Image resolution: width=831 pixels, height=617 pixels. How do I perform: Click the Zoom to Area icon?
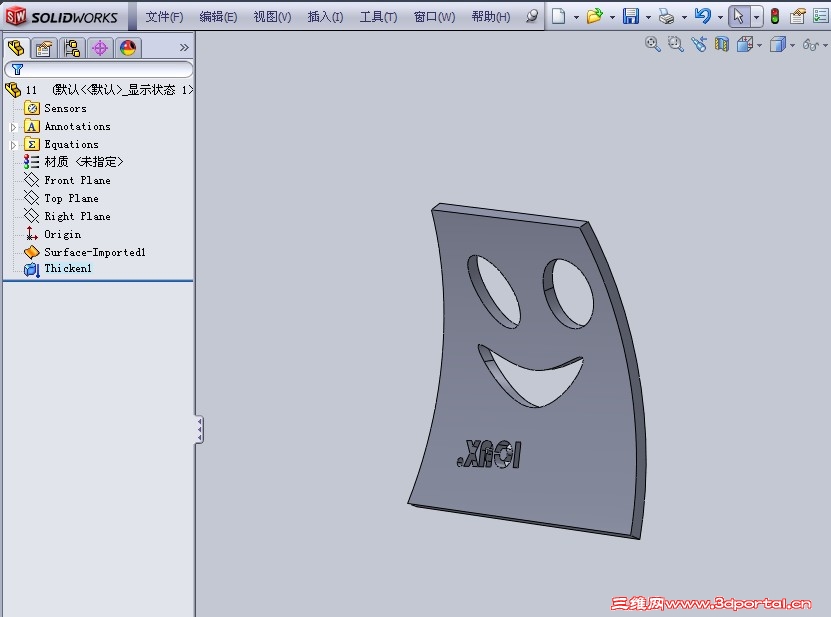[675, 45]
